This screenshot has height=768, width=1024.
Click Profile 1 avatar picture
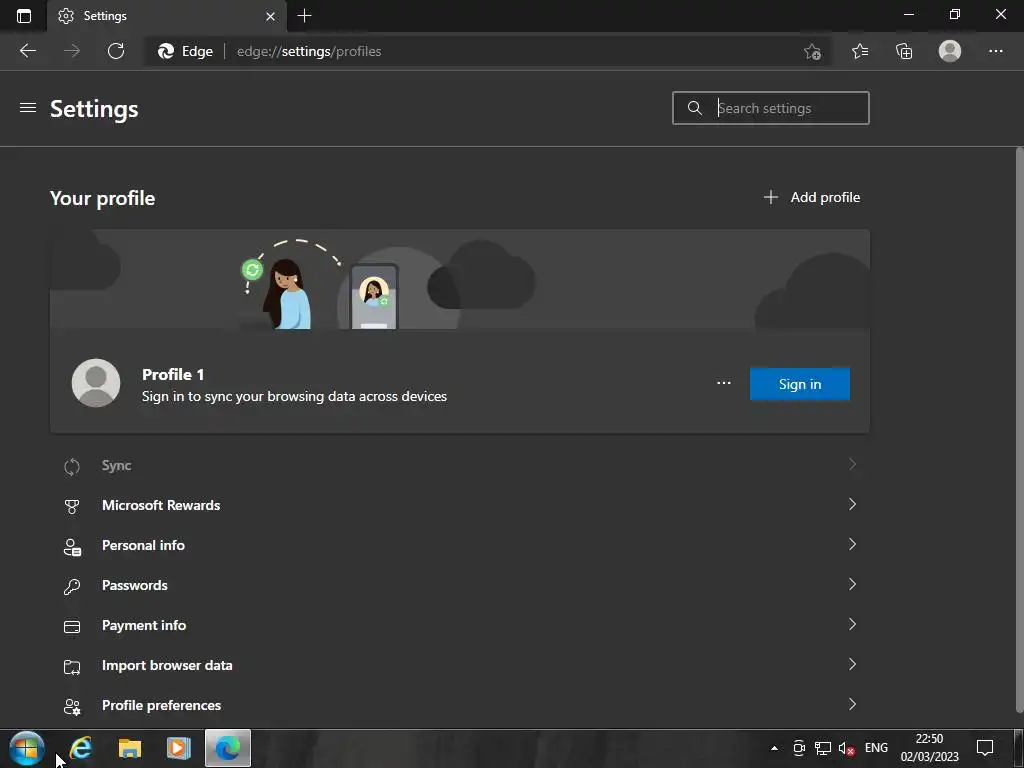(x=96, y=383)
